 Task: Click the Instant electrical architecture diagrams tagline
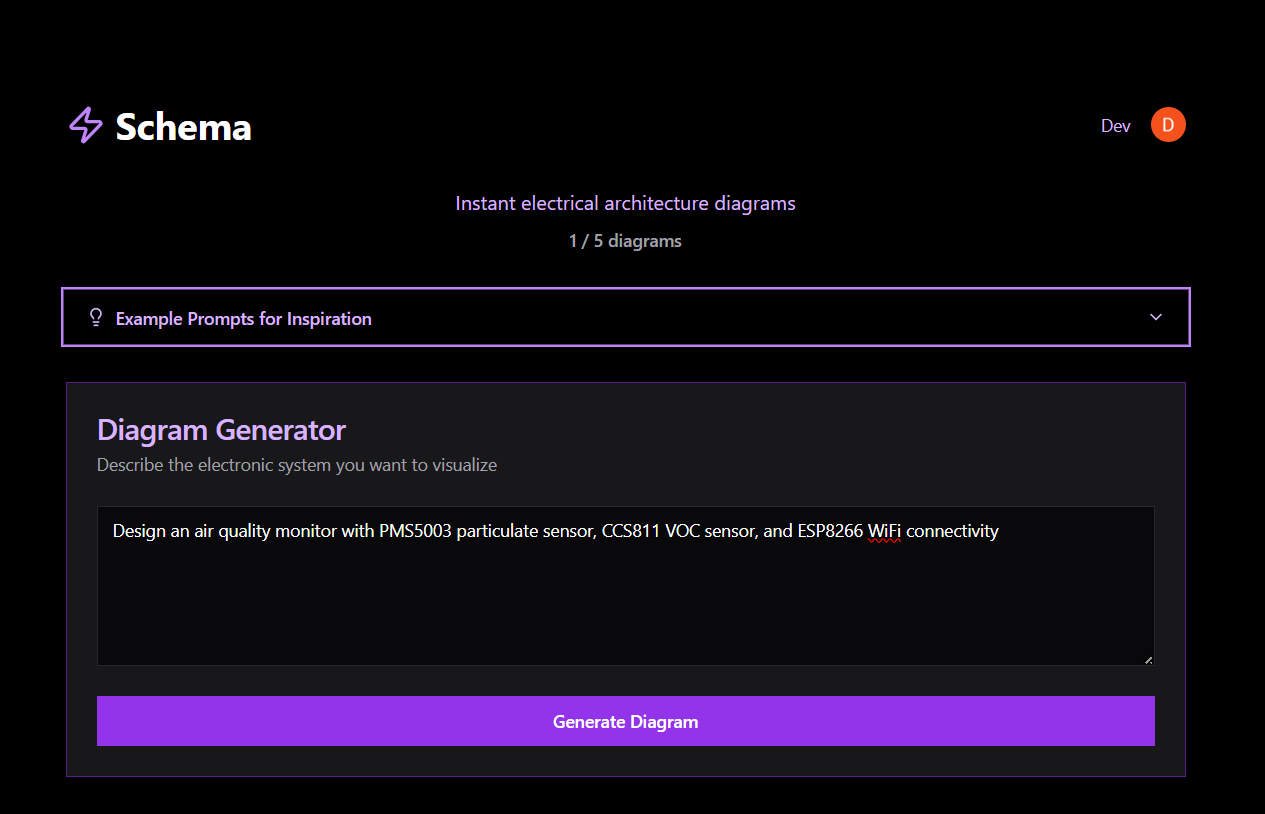[625, 203]
